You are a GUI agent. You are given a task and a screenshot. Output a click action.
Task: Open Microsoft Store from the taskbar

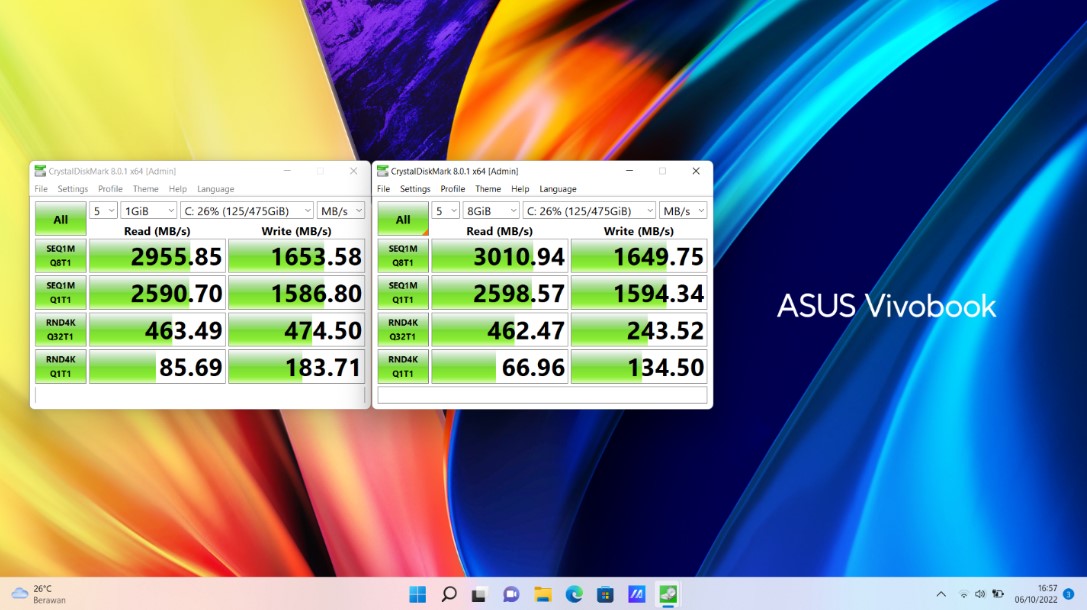click(605, 594)
